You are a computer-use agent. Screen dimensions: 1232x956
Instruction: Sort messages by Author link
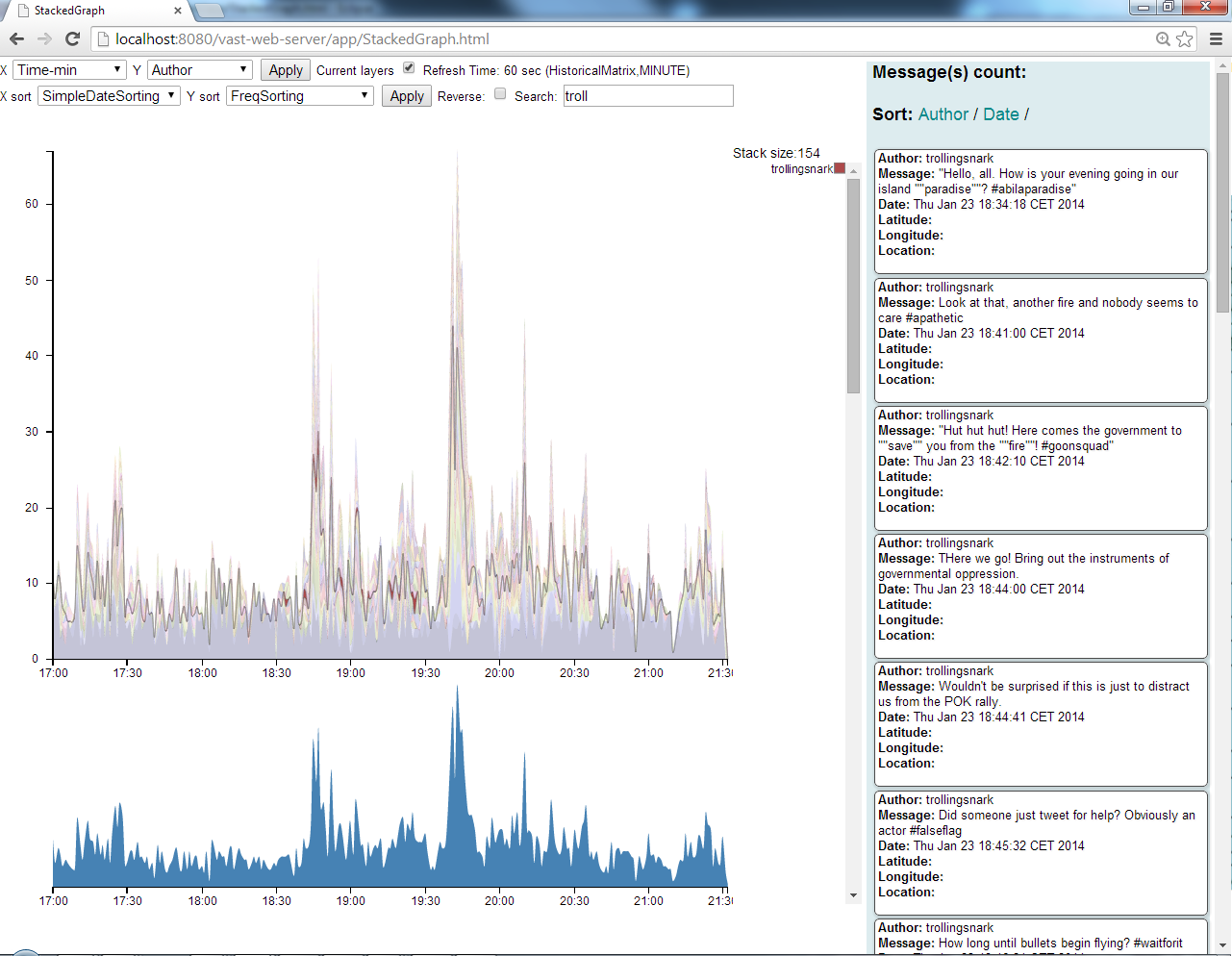click(x=943, y=114)
